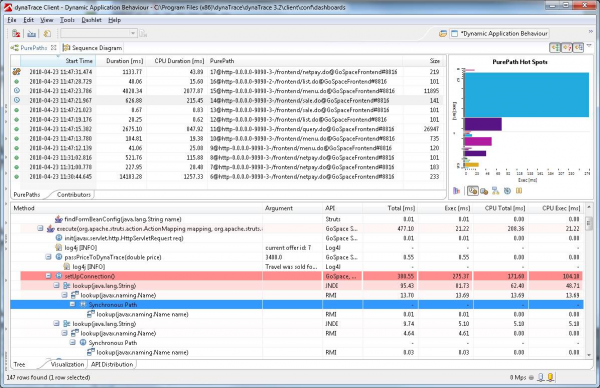Collapse the execute(org.apache.struts...) tree node

click(x=40, y=228)
